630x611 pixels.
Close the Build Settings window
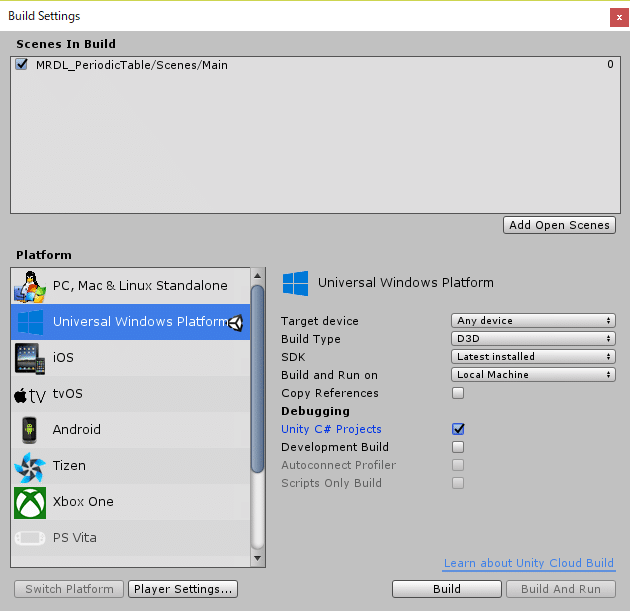[x=619, y=18]
